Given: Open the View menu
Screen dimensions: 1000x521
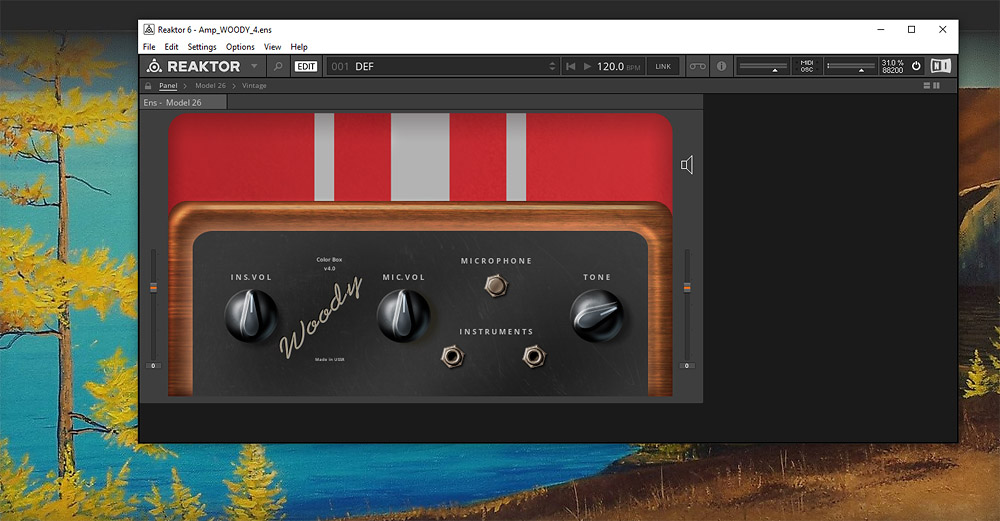Looking at the screenshot, I should pos(272,47).
